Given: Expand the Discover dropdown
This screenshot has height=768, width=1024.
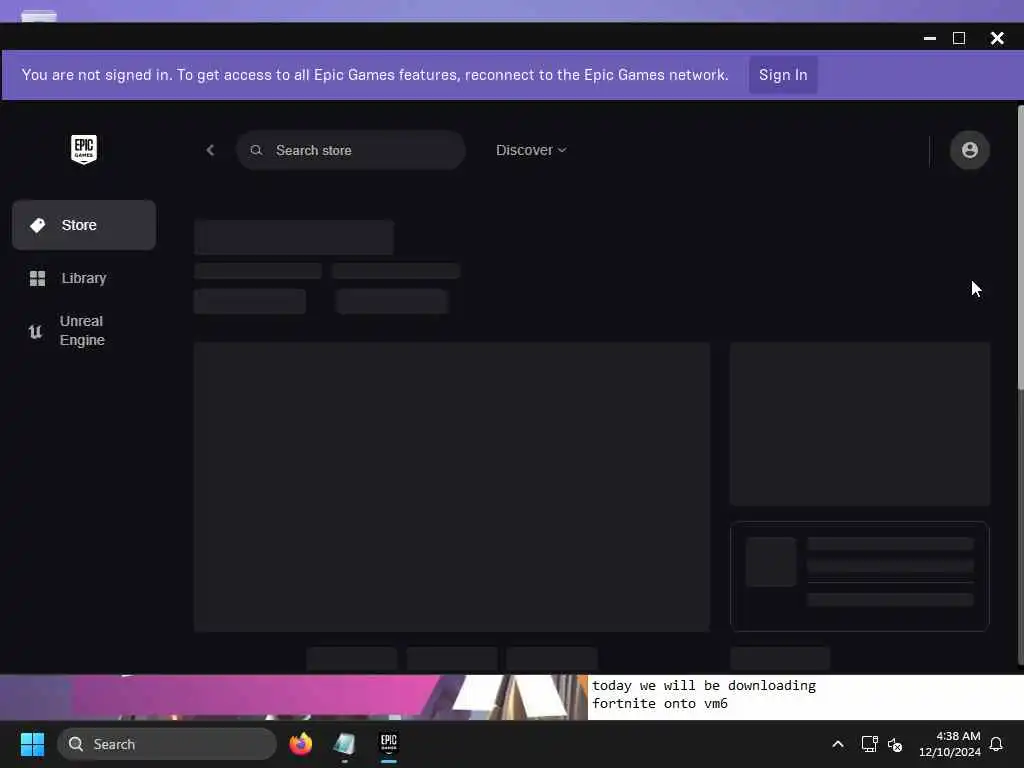Looking at the screenshot, I should point(531,150).
